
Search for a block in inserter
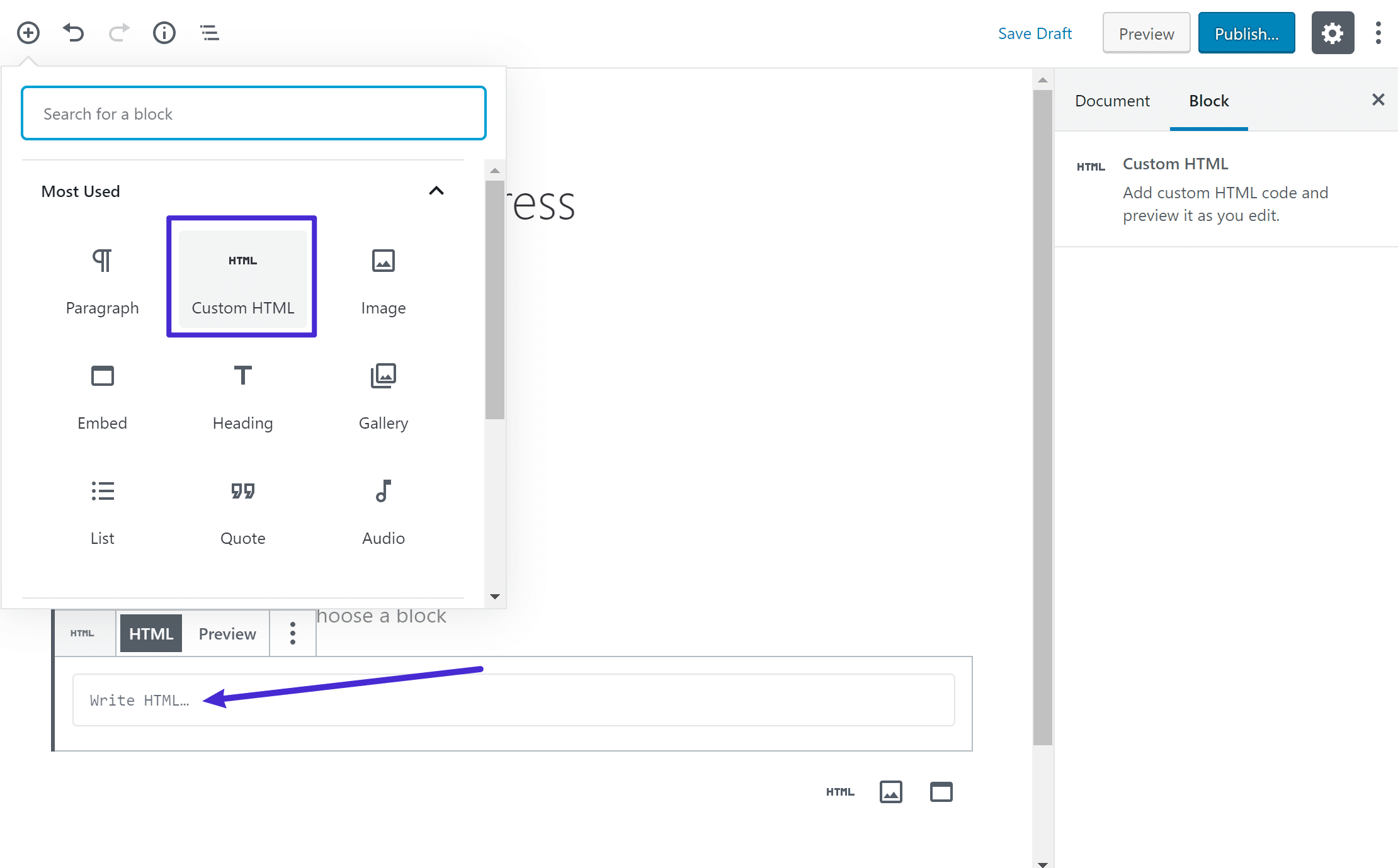253,113
